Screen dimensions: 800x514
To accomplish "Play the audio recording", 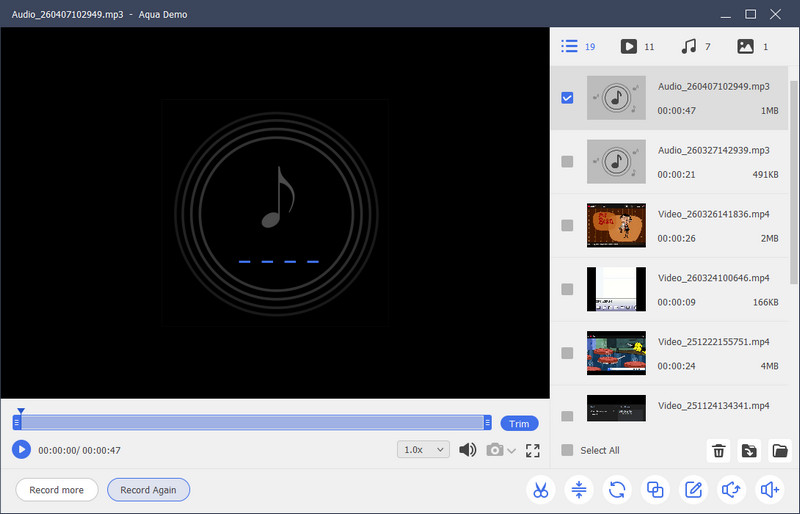I will [x=21, y=450].
